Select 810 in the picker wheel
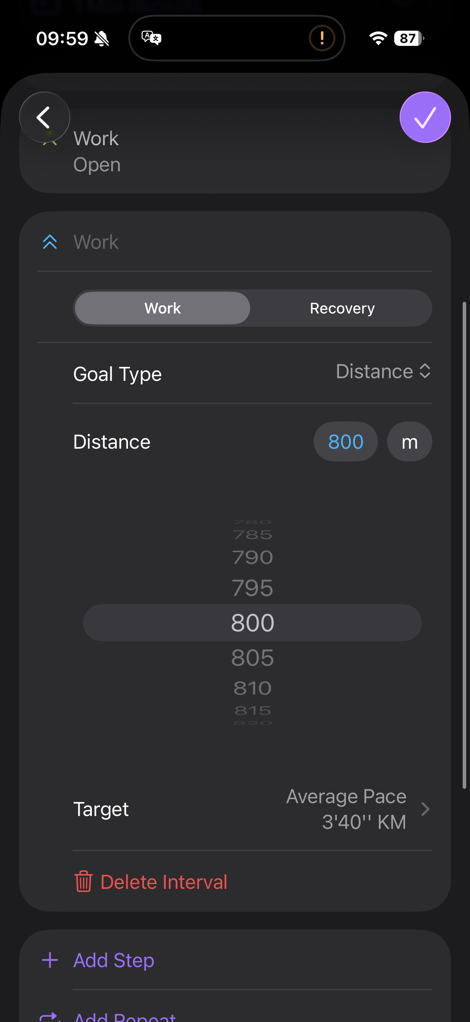Screen dimensions: 470x1022 coord(252,688)
